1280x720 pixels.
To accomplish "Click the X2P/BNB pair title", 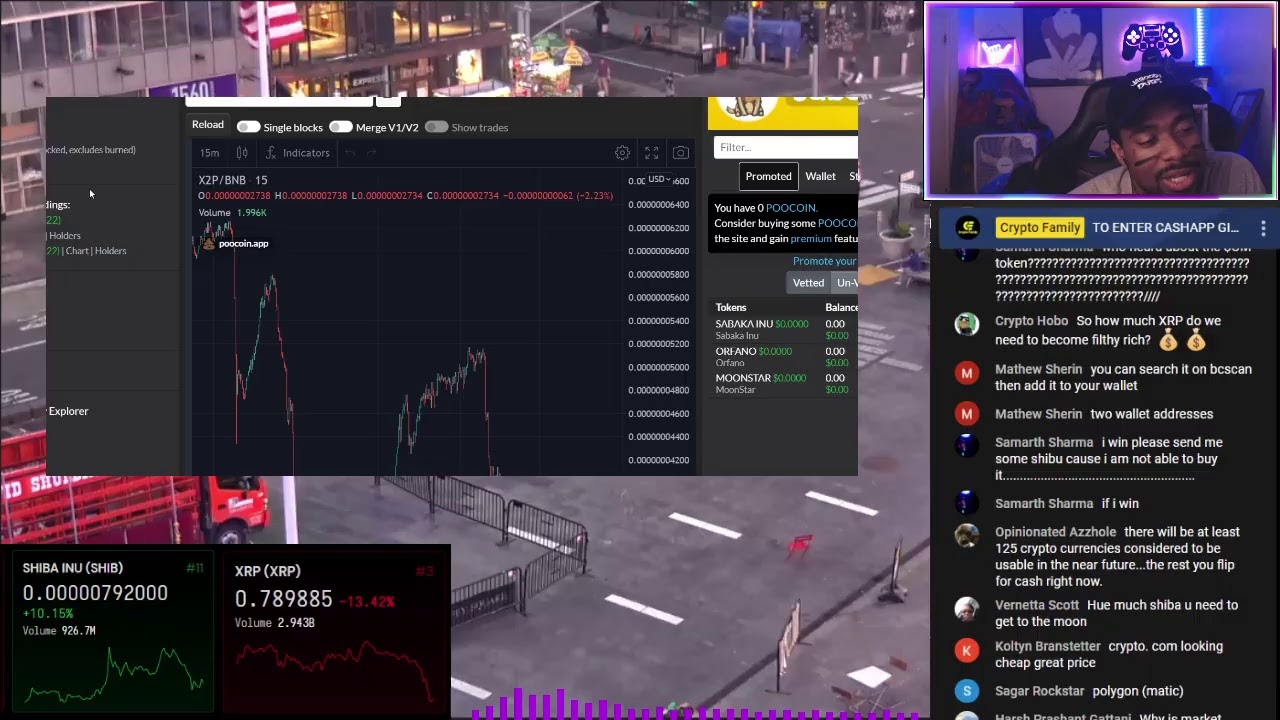I will (232, 180).
